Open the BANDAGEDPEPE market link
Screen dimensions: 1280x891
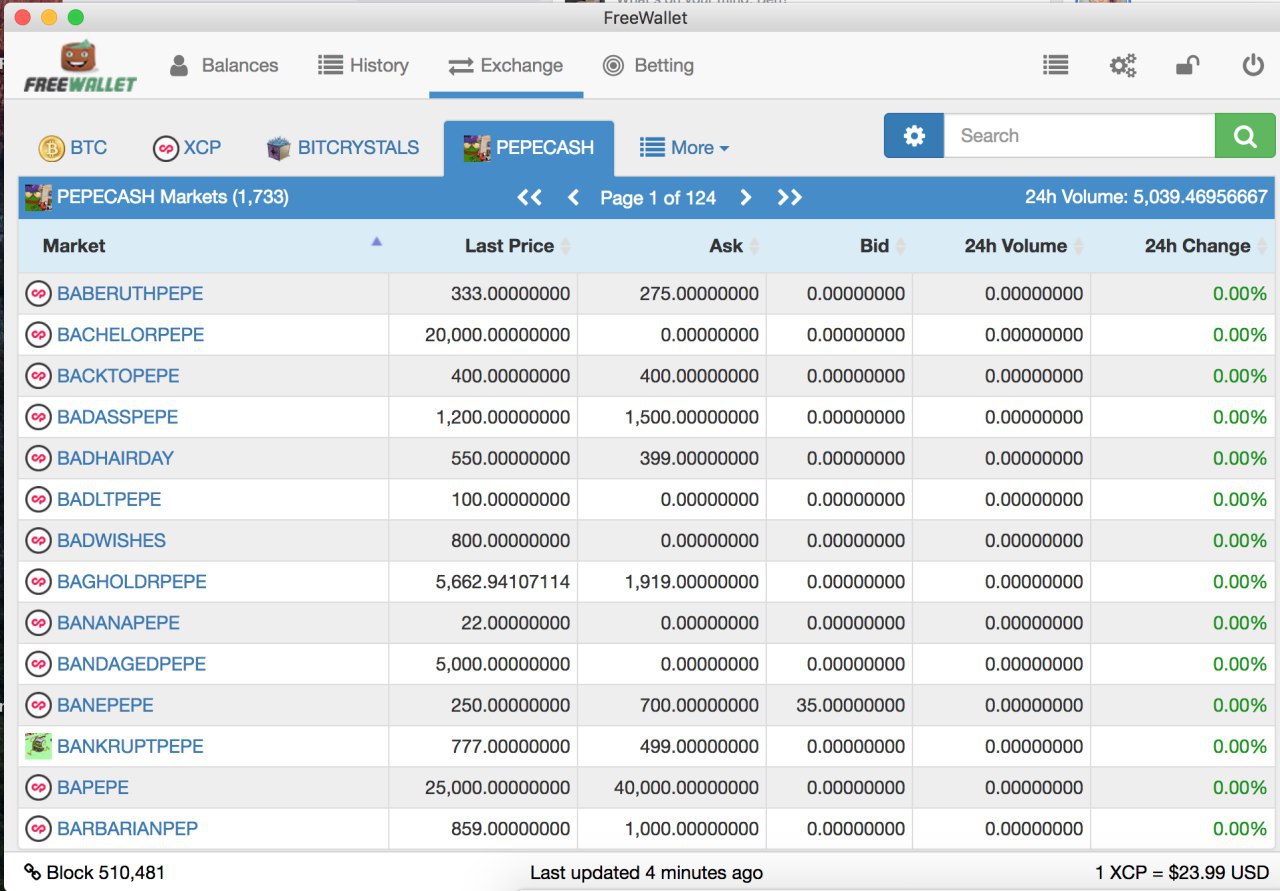click(131, 664)
